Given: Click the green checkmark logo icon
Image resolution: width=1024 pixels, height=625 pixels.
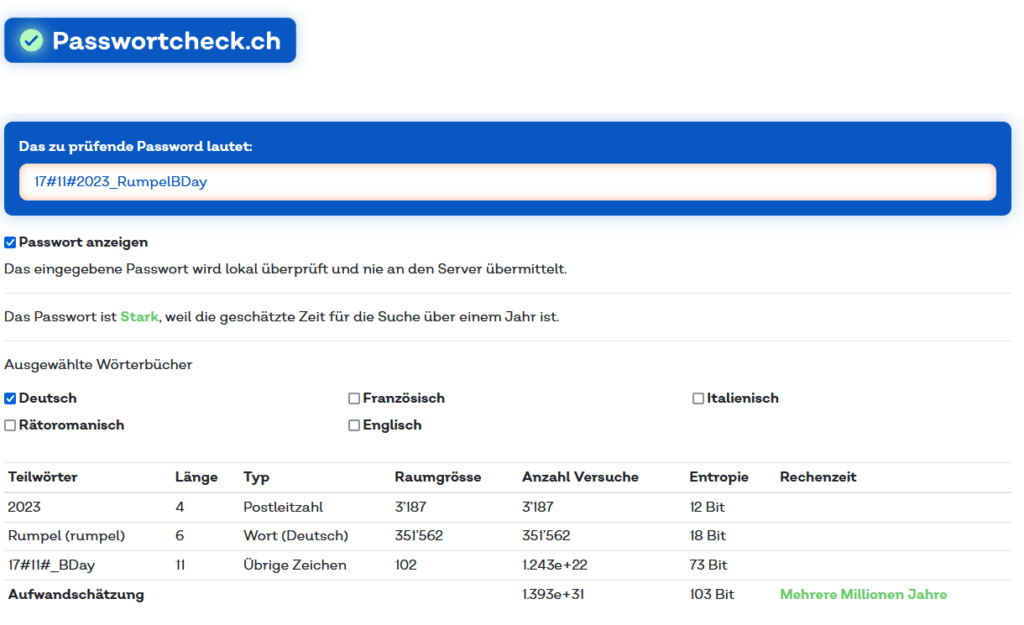Looking at the screenshot, I should pyautogui.click(x=32, y=41).
